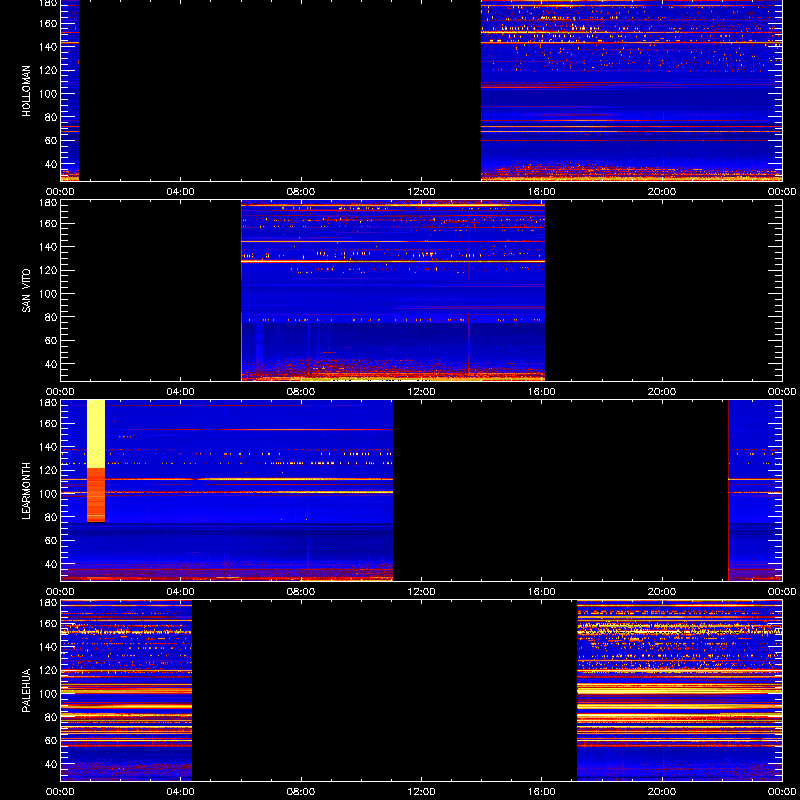Pick the 12:00 time label under San Vito panel
800x800 pixels.
[x=421, y=392]
